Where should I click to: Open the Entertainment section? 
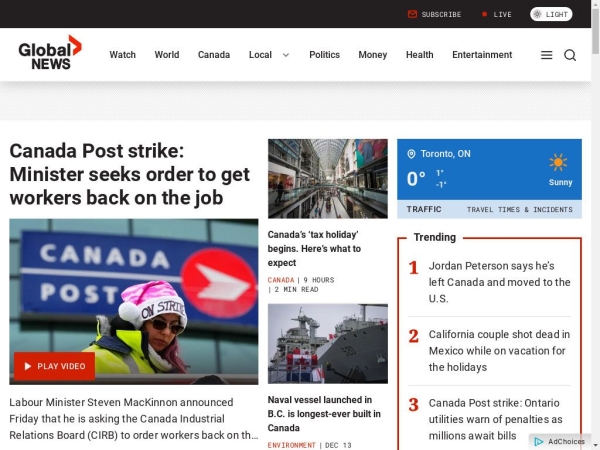click(x=482, y=55)
